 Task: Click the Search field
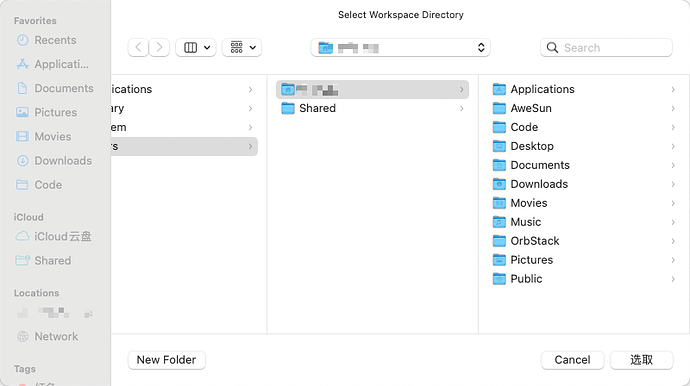point(606,48)
